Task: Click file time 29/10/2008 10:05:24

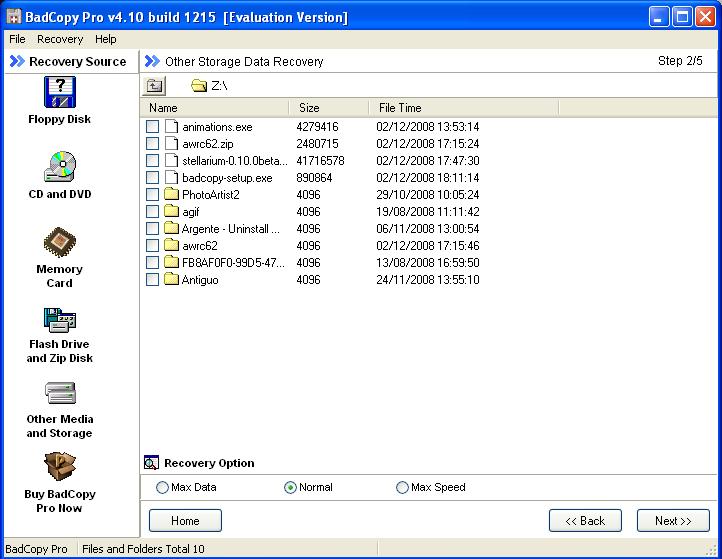Action: [428, 195]
